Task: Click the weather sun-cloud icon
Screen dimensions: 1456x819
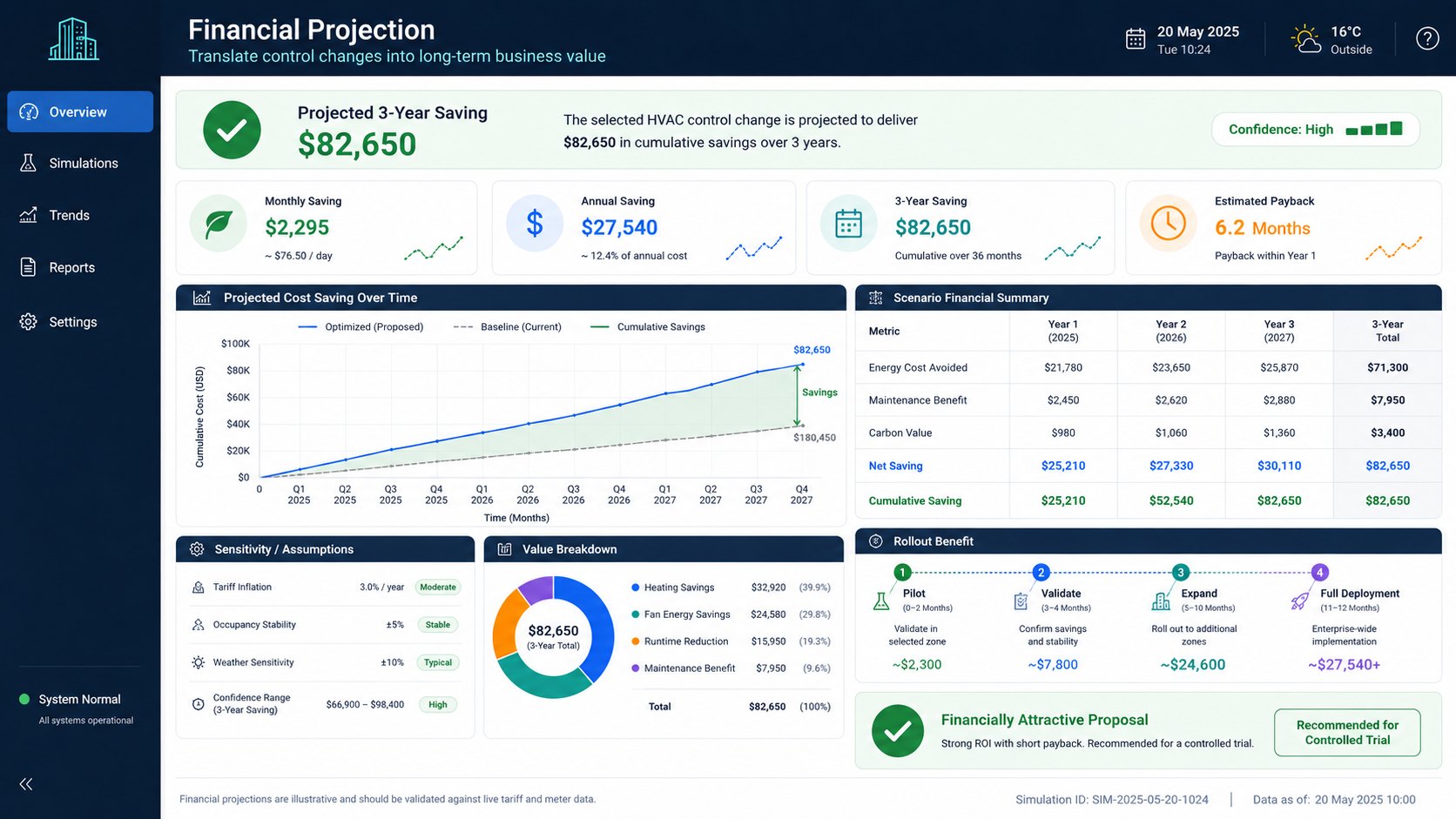Action: click(1305, 39)
